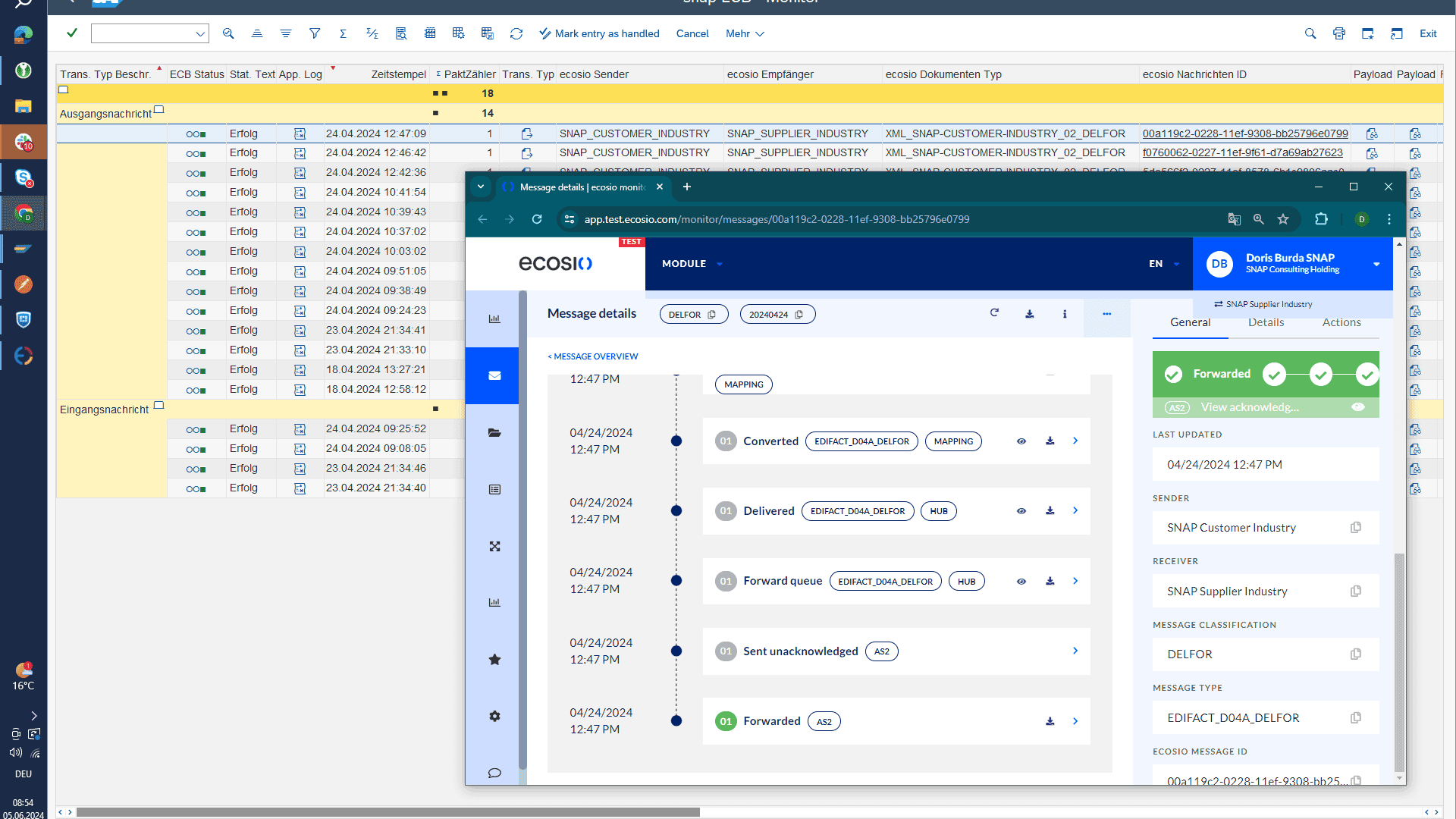Click the refresh icon in SAP toolbar
This screenshot has width=1456, height=819.
[516, 33]
